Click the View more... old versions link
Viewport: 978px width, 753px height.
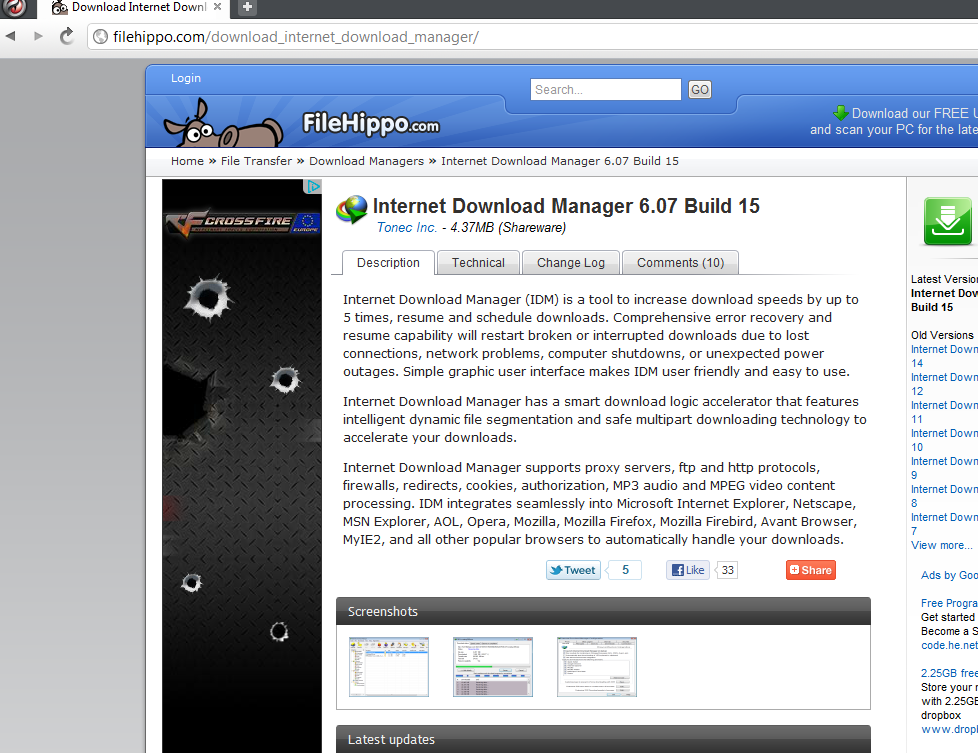[941, 545]
